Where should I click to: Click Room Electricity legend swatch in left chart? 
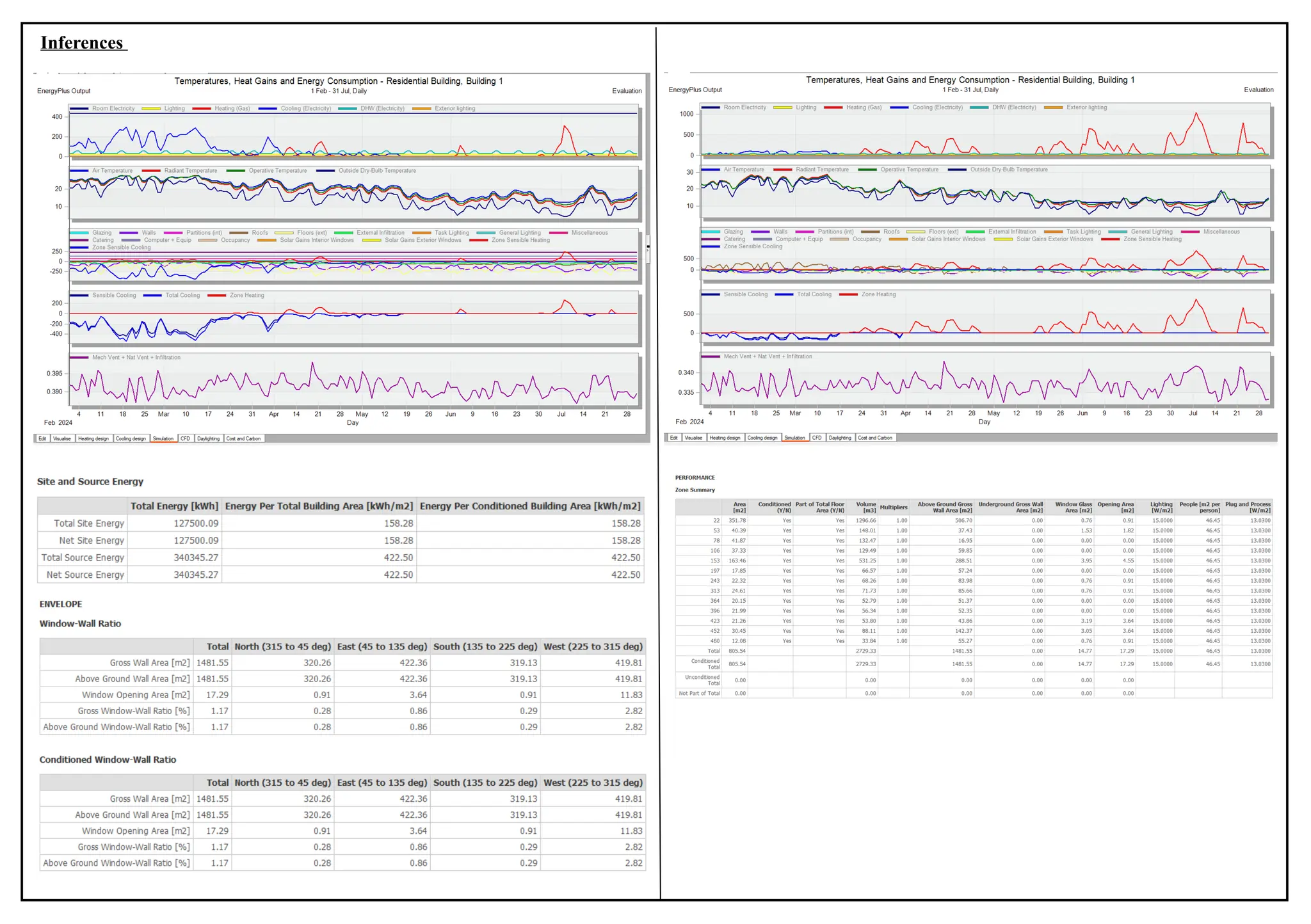pyautogui.click(x=79, y=109)
